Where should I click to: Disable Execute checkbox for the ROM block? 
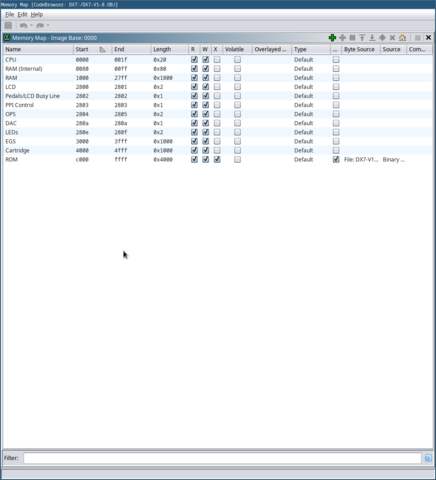217,159
